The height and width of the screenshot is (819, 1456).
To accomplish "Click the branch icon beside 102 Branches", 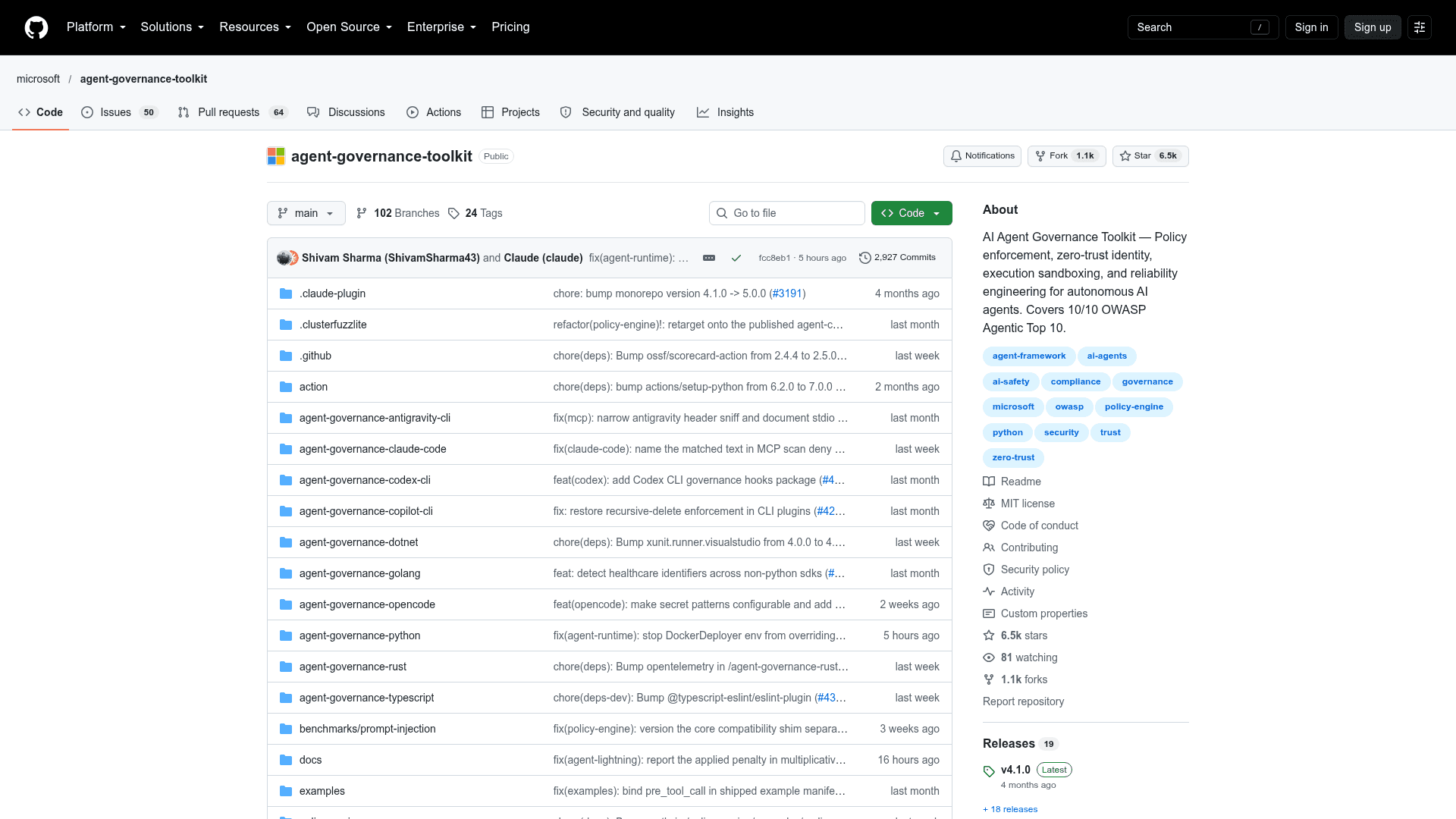I will 362,213.
